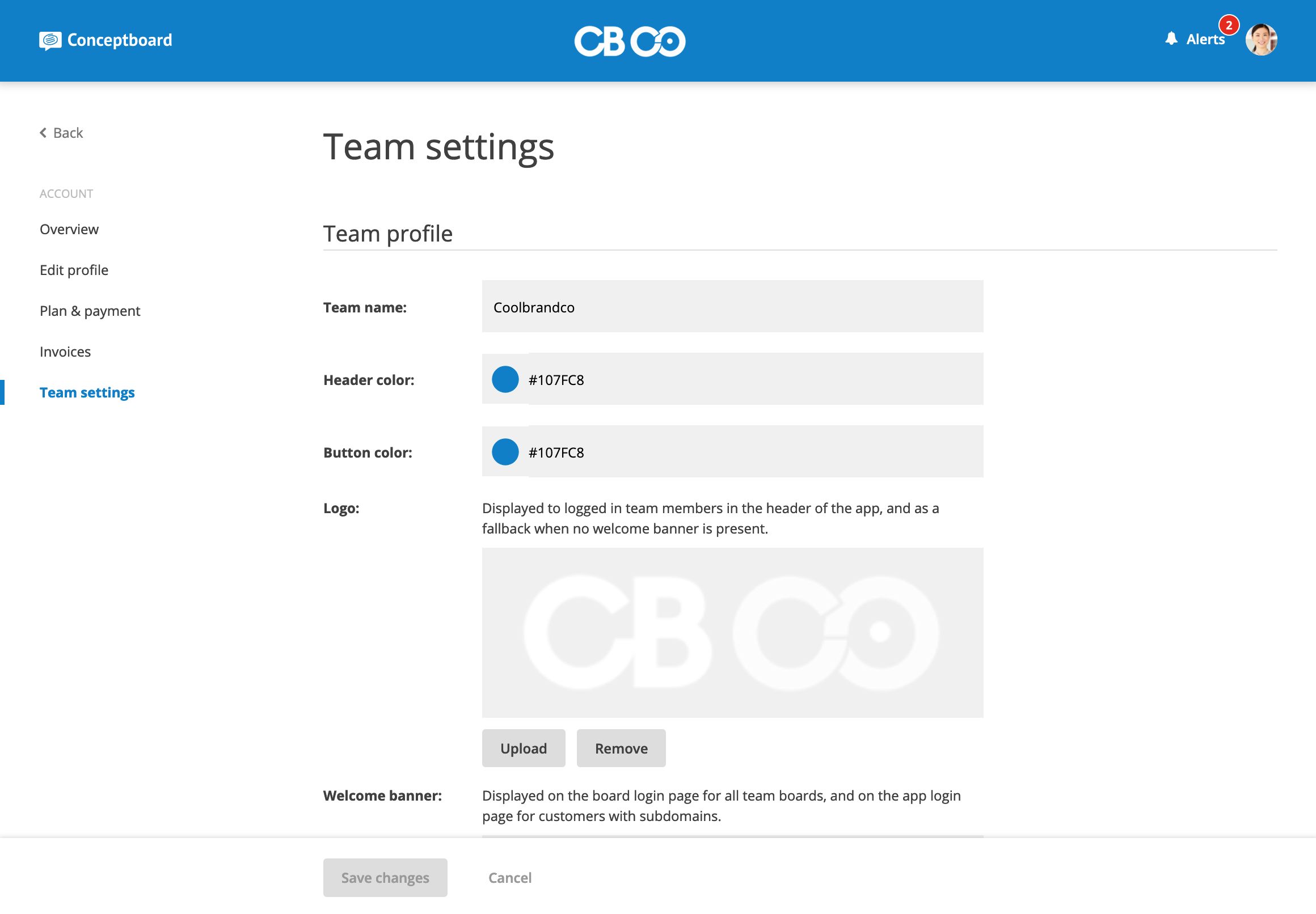Click the Conceptboard brand name text
Image resolution: width=1316 pixels, height=914 pixels.
(x=120, y=40)
